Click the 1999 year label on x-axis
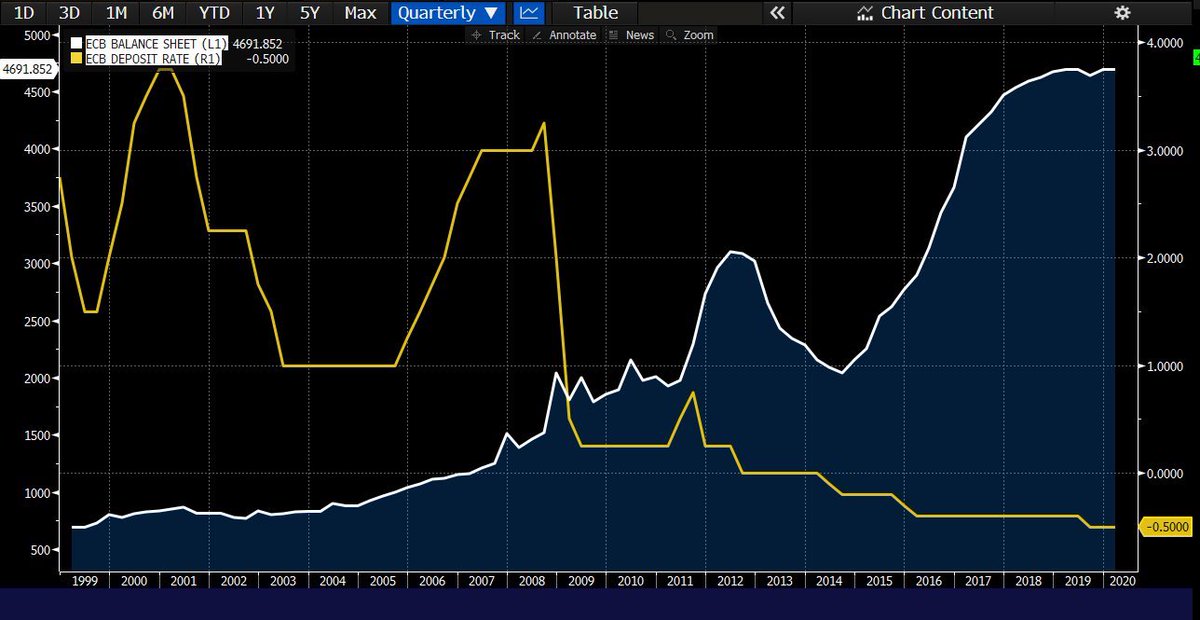 [x=83, y=580]
